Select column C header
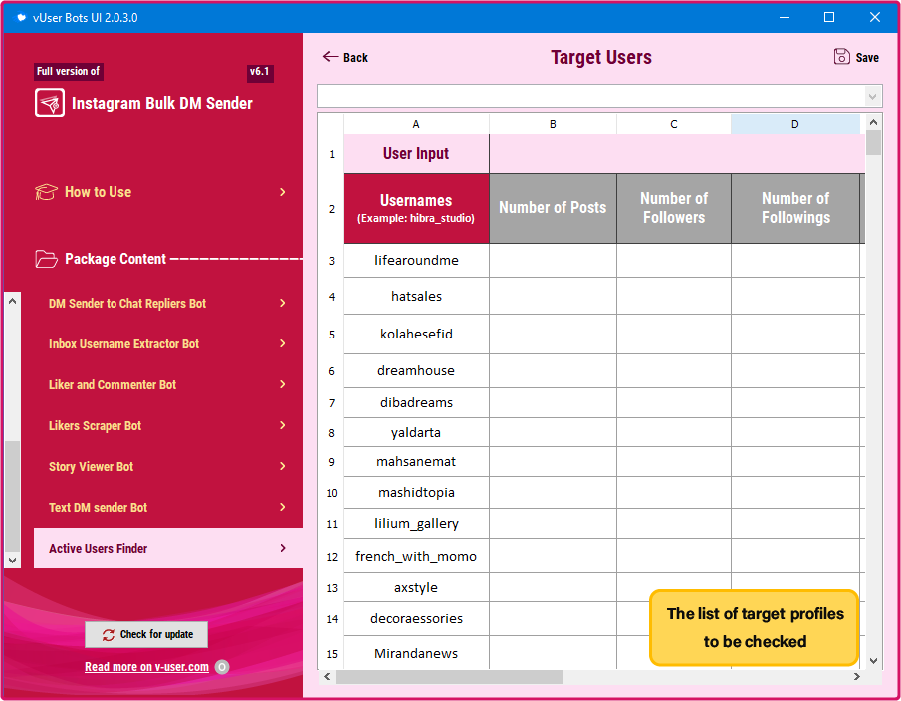The width and height of the screenshot is (901, 701). 673,124
